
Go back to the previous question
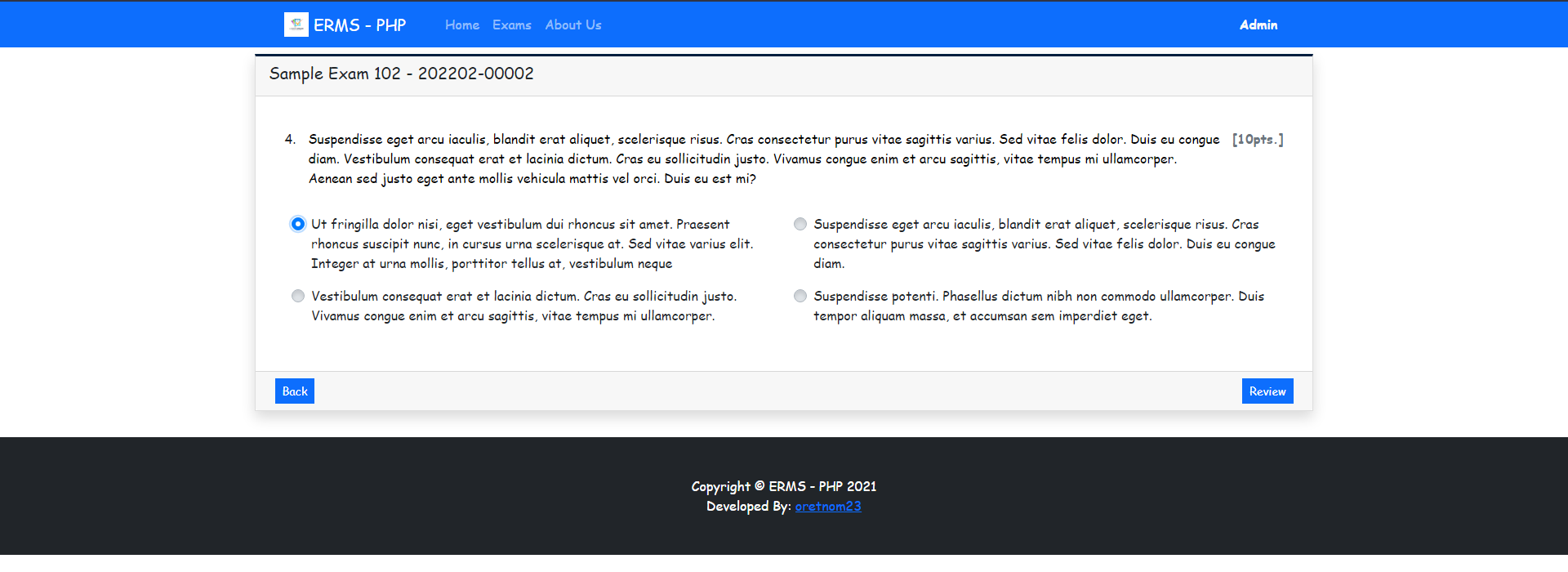(295, 391)
